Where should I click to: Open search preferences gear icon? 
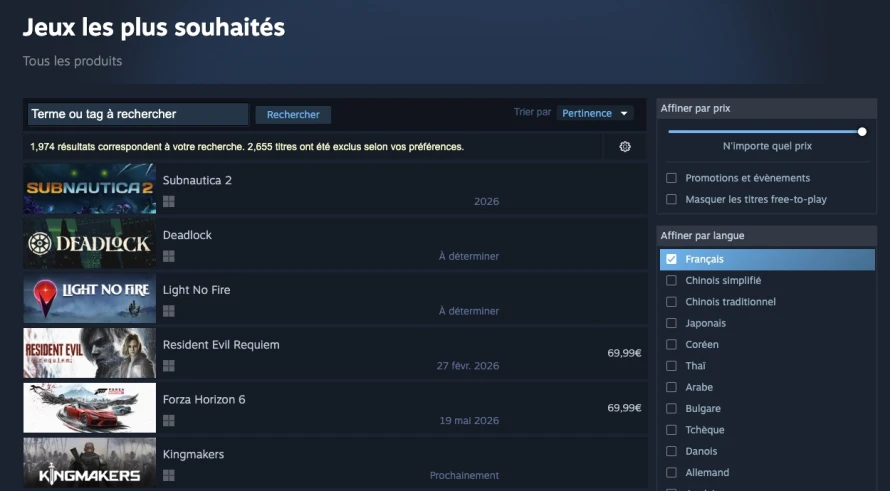pyautogui.click(x=625, y=146)
